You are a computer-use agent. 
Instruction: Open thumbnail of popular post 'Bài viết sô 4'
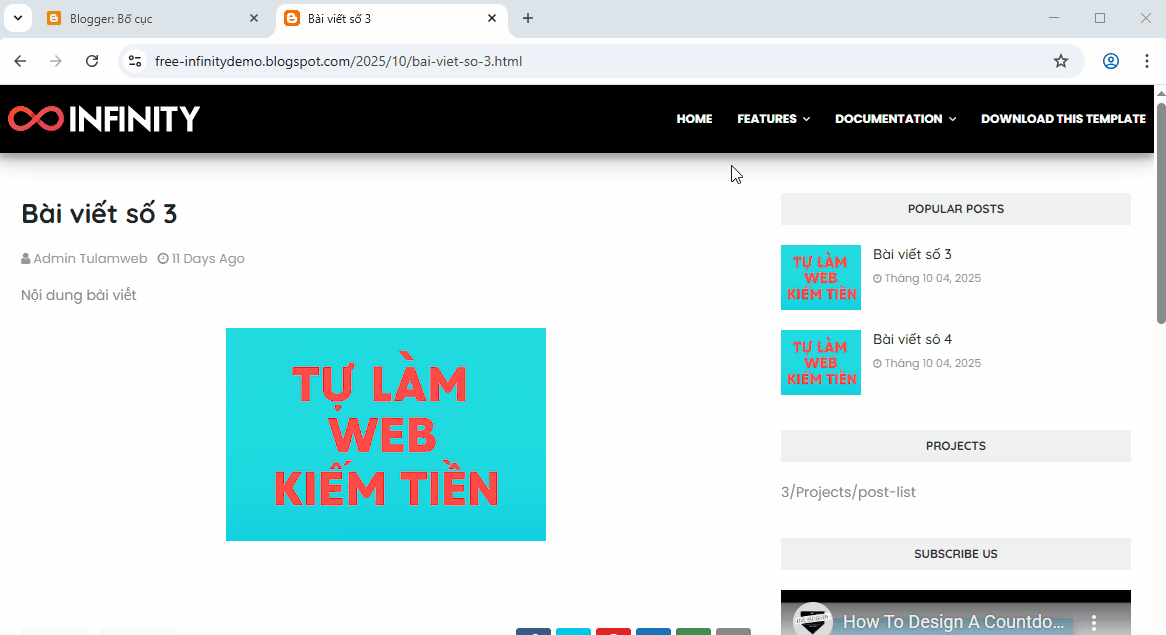click(x=821, y=362)
